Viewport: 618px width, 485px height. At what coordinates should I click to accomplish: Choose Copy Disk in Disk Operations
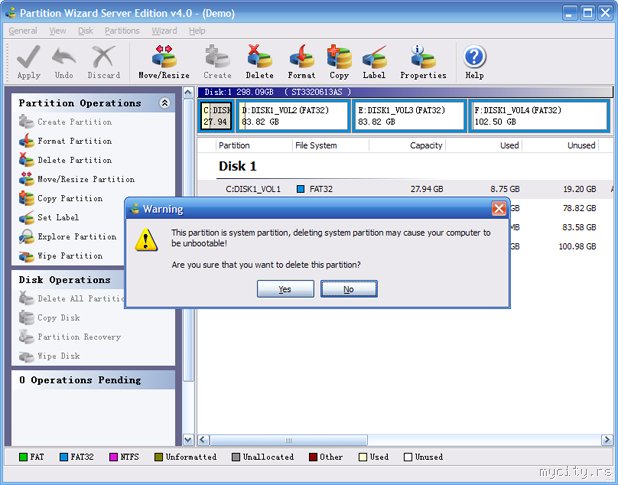(49, 318)
